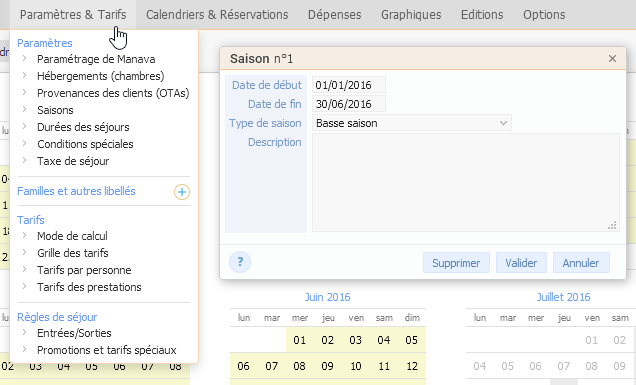Click the arrow icon beside Entrées/Sorties
The height and width of the screenshot is (385, 636).
(x=24, y=332)
